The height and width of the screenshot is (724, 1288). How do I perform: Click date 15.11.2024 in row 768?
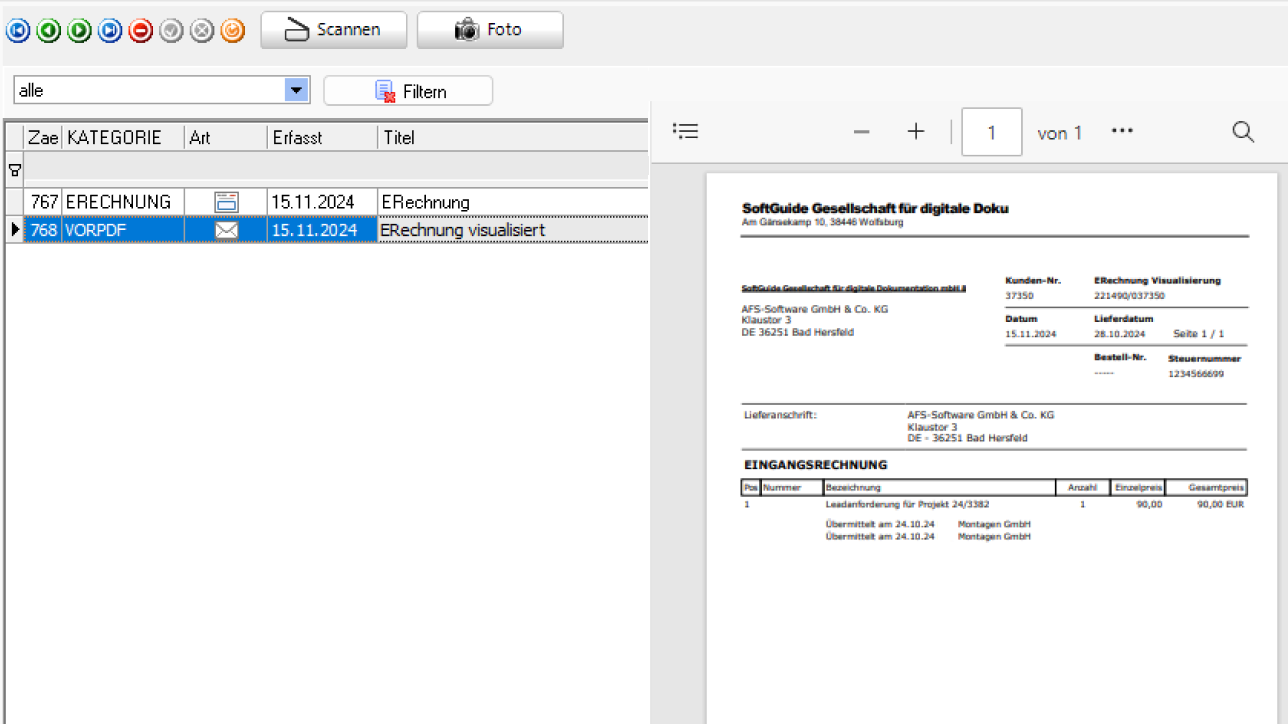point(322,230)
